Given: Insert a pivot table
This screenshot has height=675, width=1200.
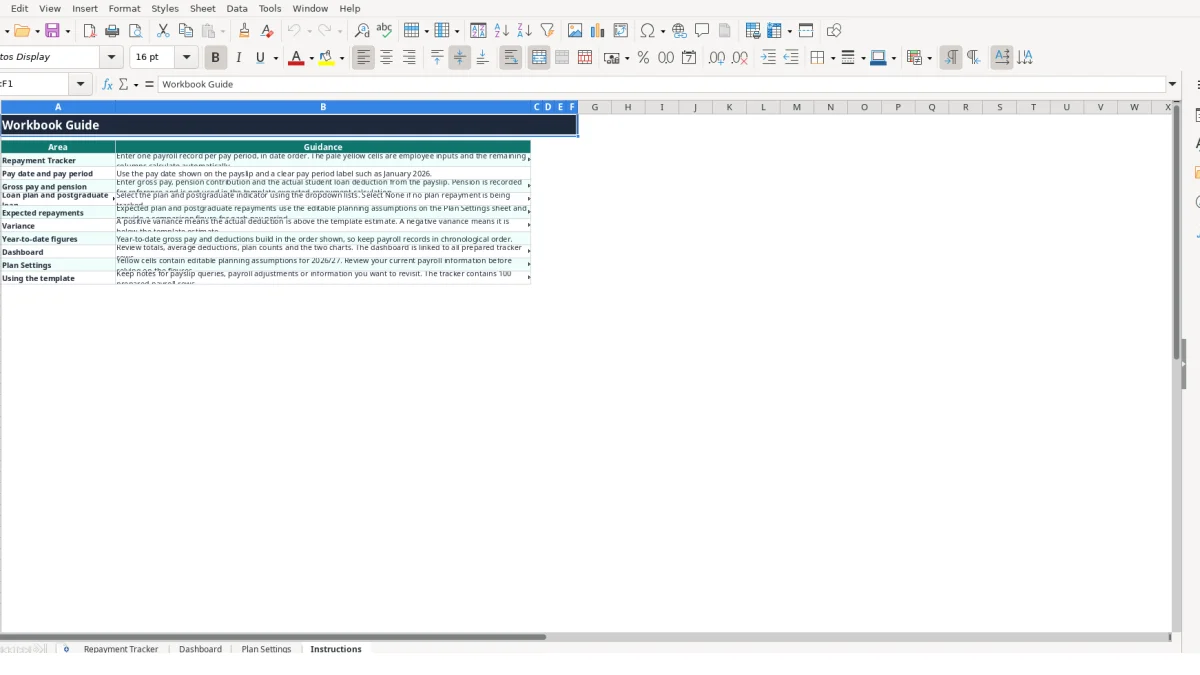Looking at the screenshot, I should coord(621,31).
